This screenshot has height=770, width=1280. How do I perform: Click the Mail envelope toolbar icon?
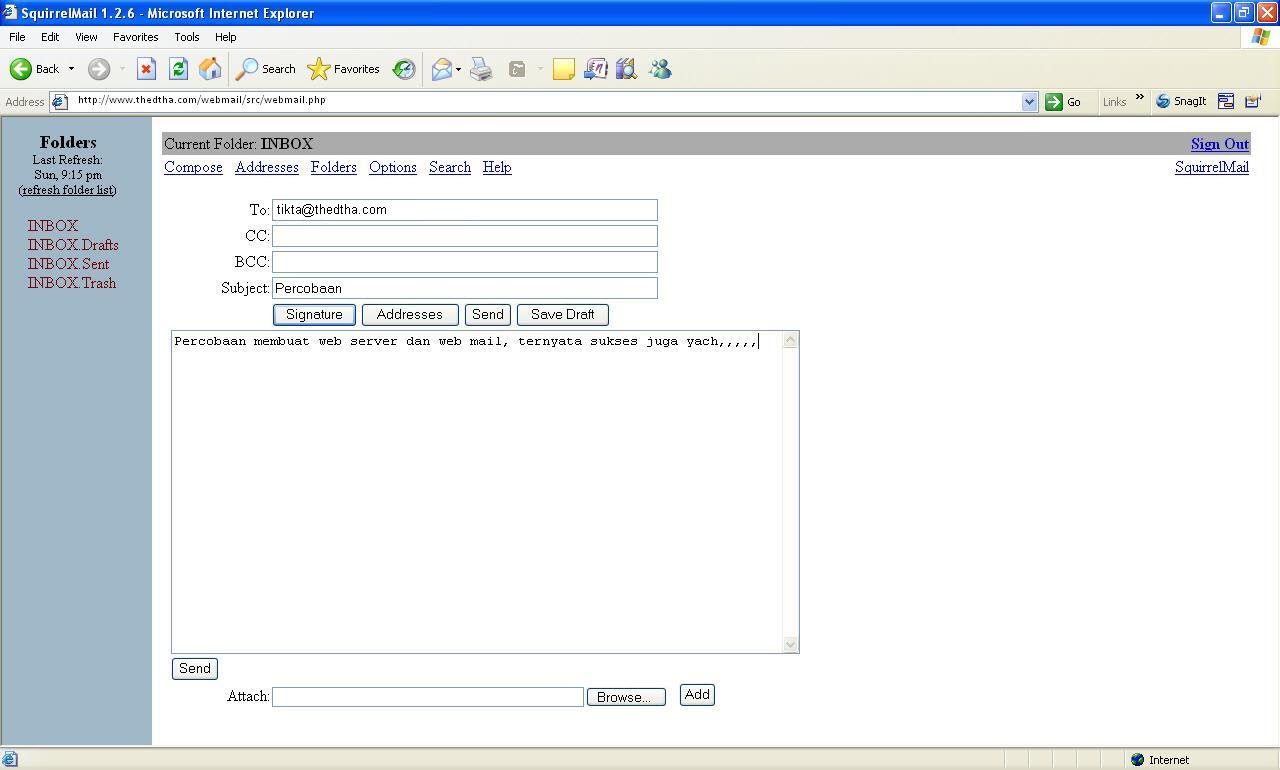441,69
